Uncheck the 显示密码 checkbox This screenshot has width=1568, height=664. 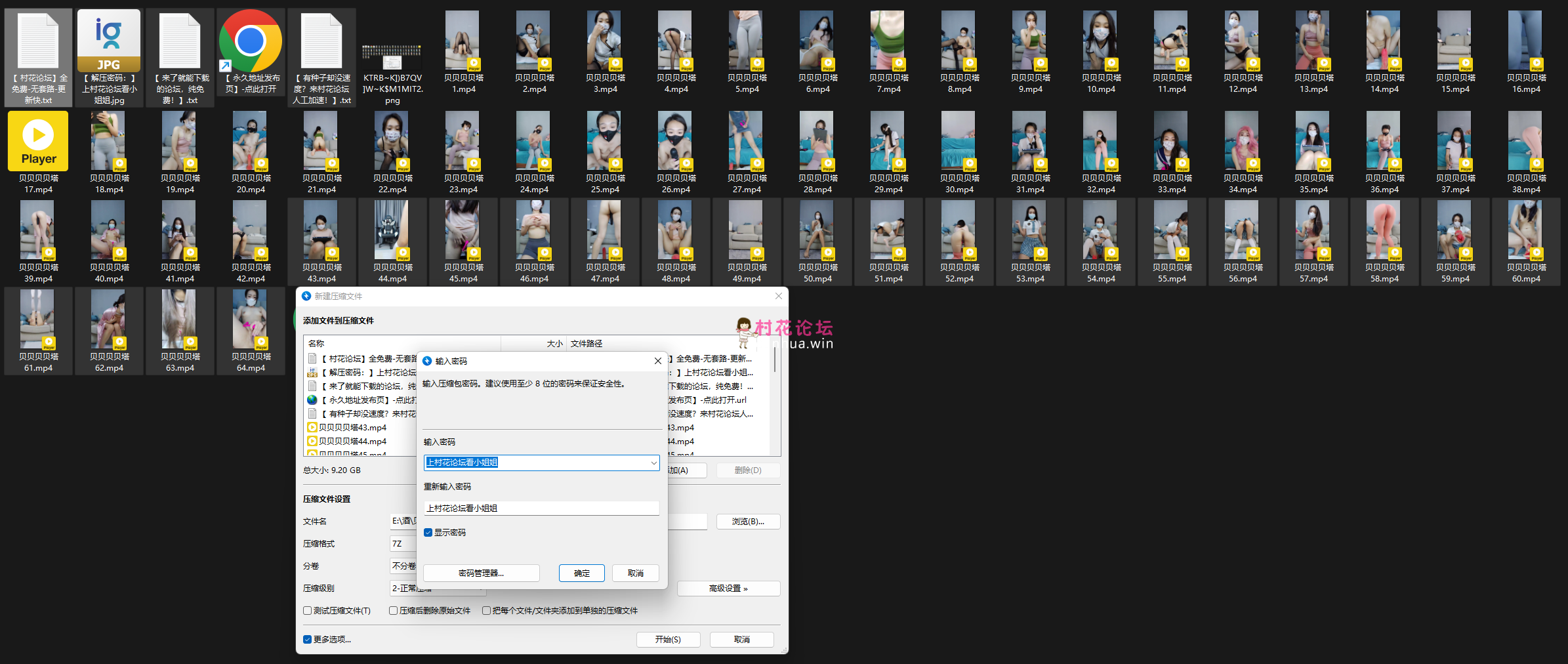[428, 533]
